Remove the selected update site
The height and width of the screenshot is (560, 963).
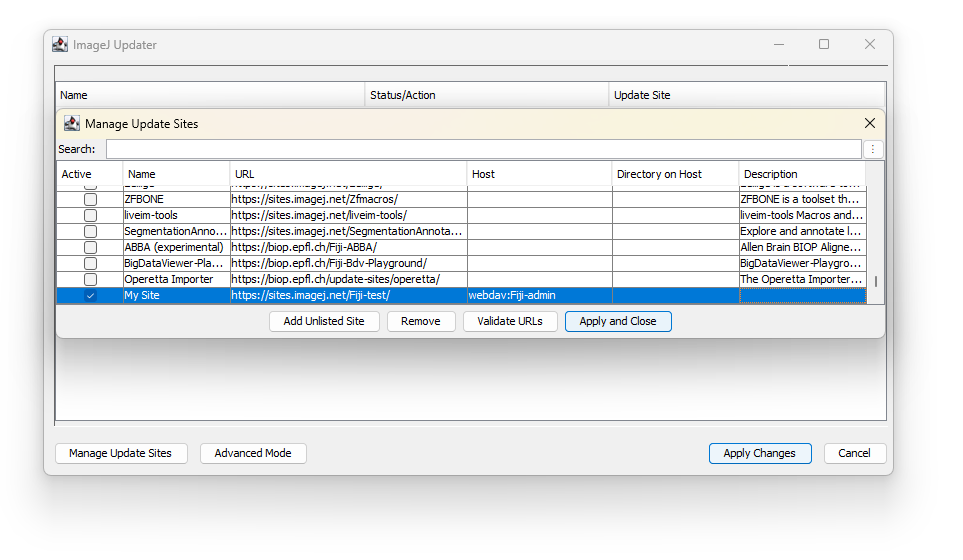421,321
